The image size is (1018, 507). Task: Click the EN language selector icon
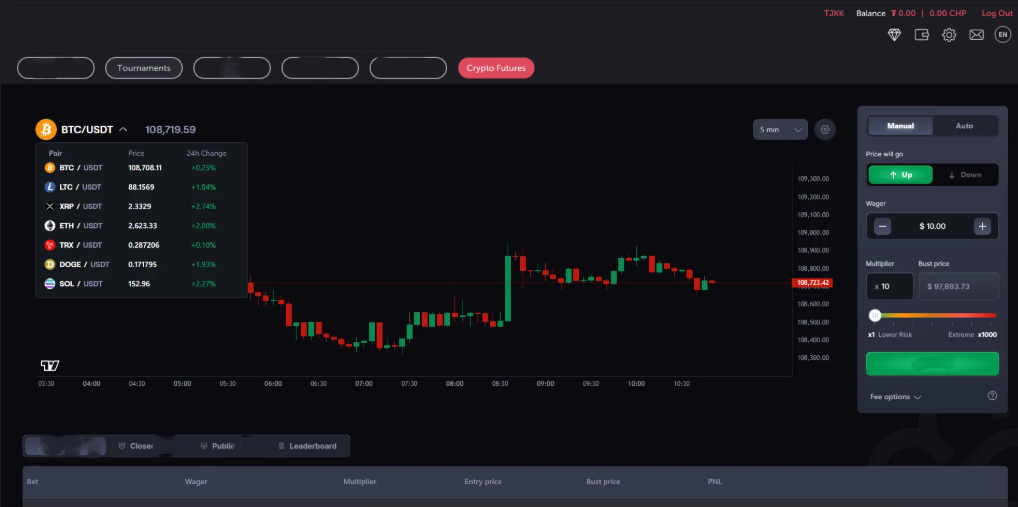[x=1003, y=35]
